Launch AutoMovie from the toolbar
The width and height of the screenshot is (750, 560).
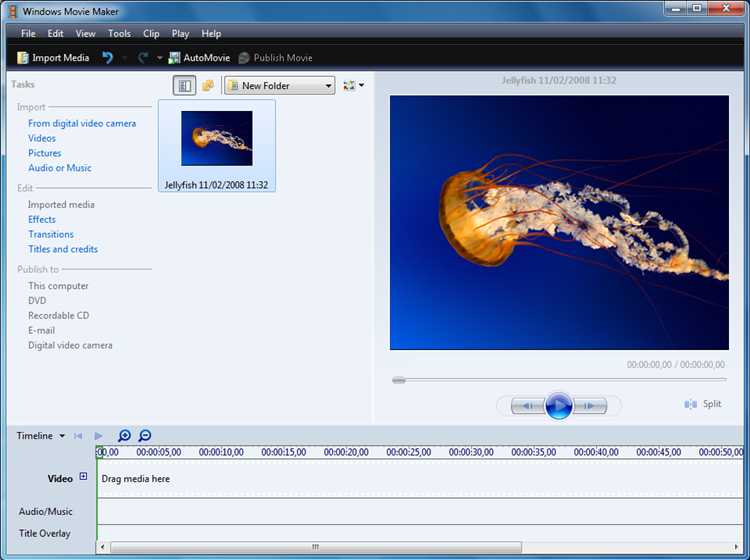tap(199, 58)
